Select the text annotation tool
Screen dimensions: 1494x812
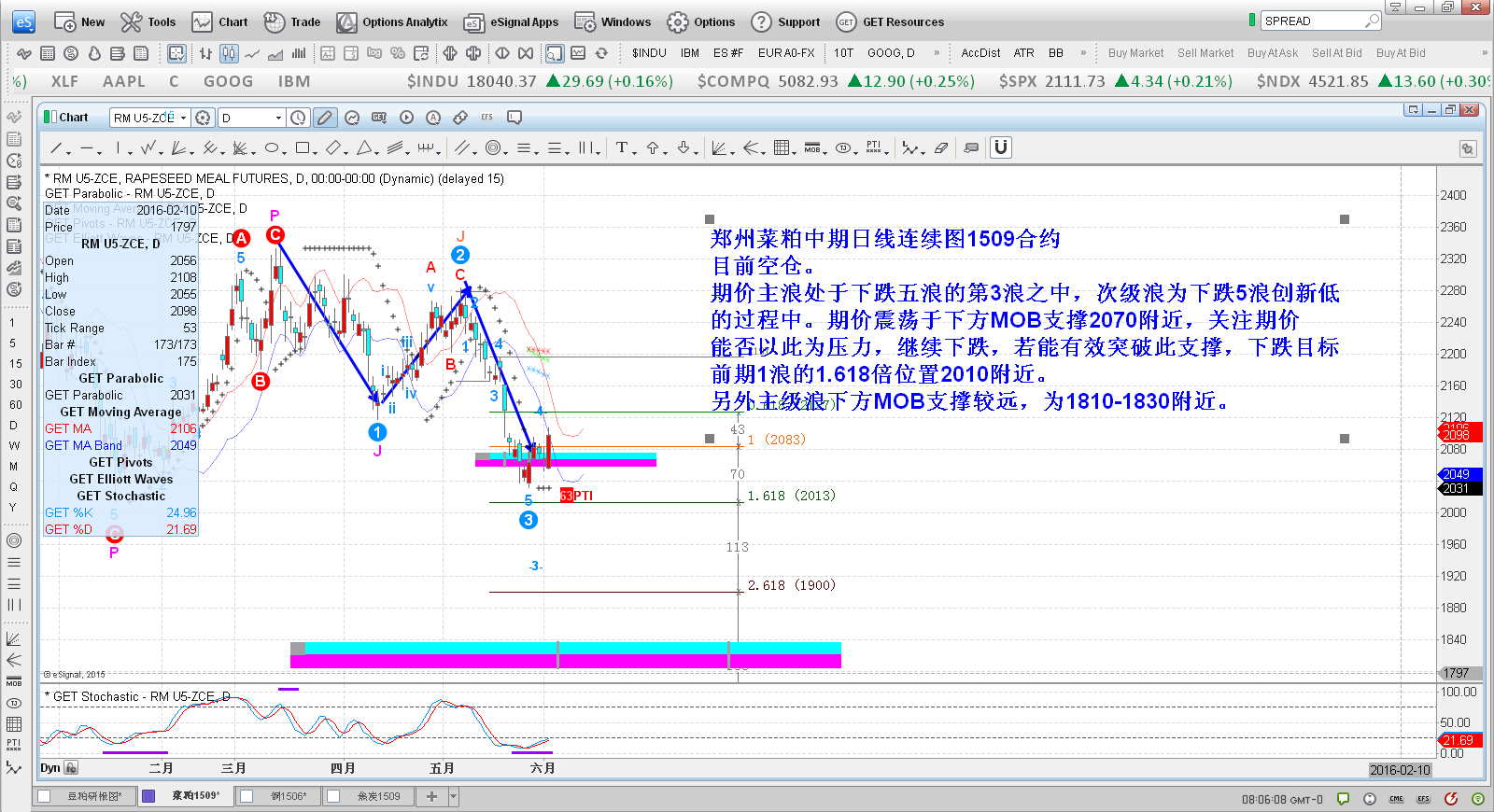pos(621,147)
